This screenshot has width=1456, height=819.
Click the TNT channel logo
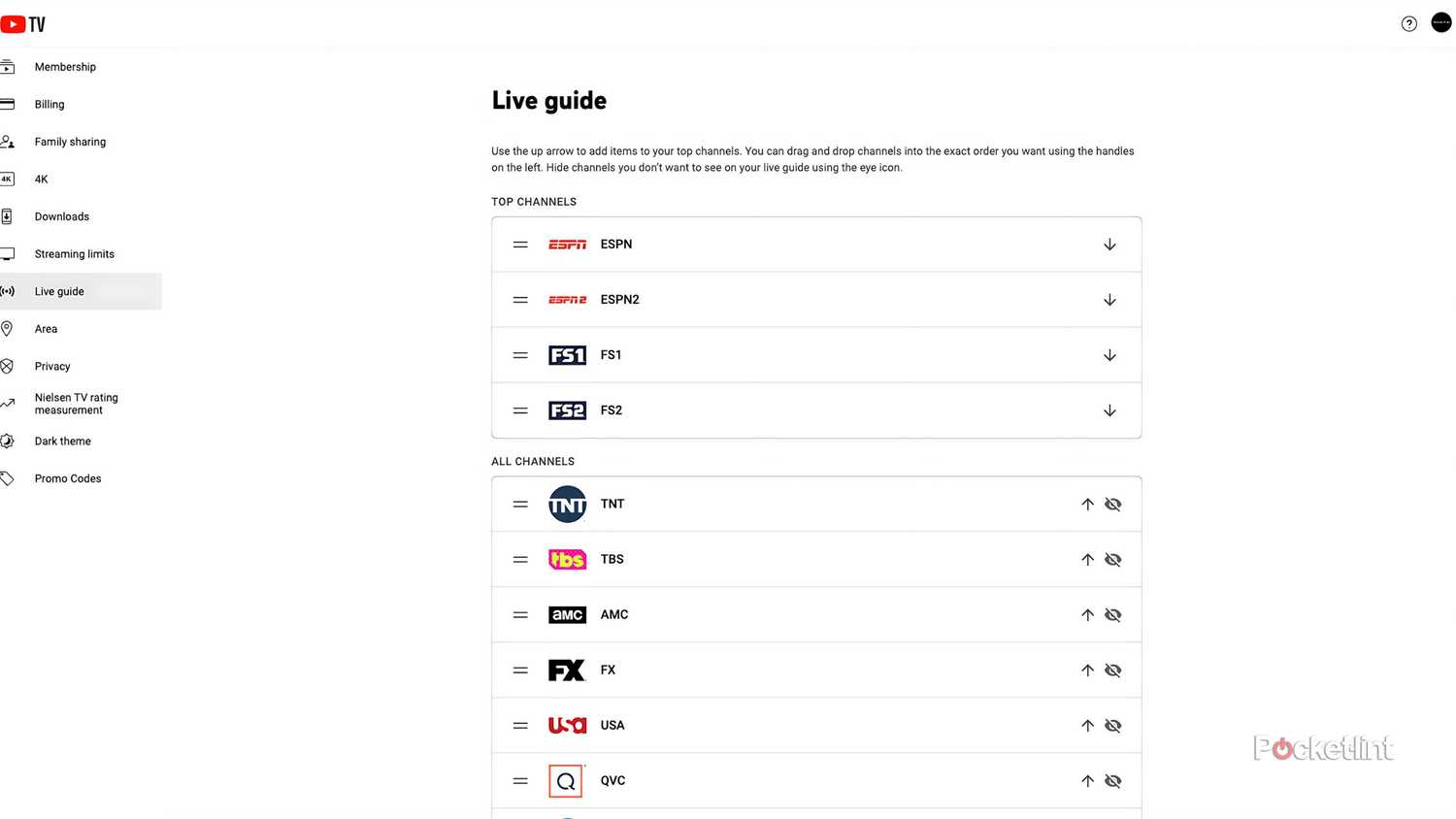coord(567,504)
